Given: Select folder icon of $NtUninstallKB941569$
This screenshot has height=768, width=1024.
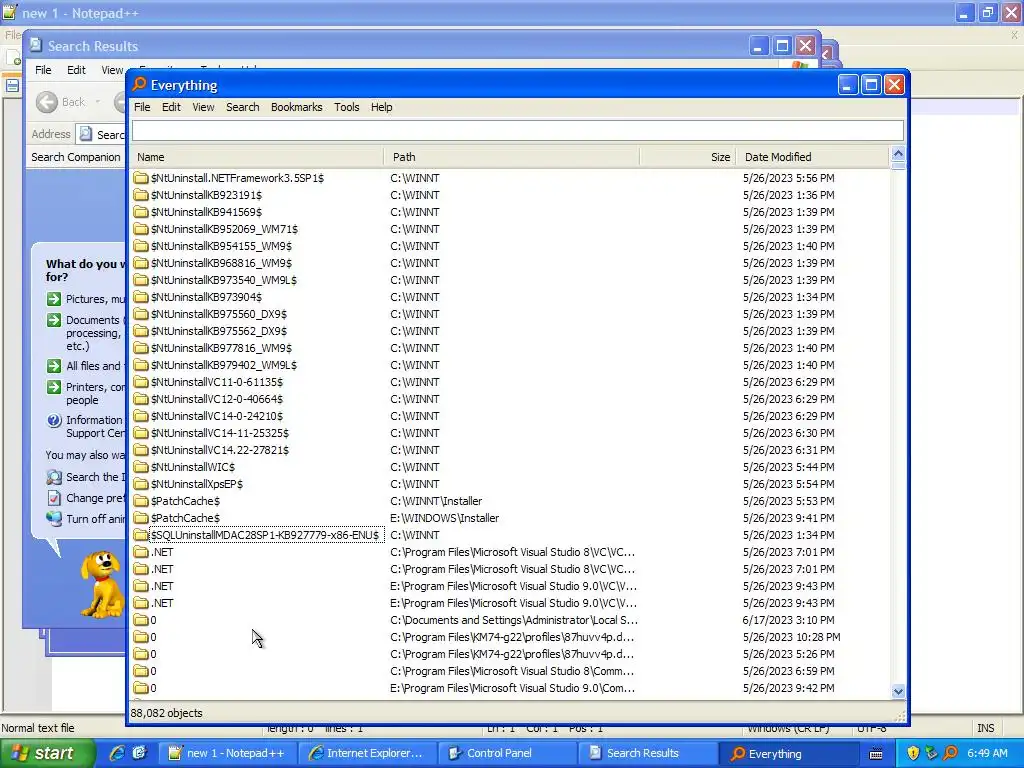Looking at the screenshot, I should (x=140, y=212).
